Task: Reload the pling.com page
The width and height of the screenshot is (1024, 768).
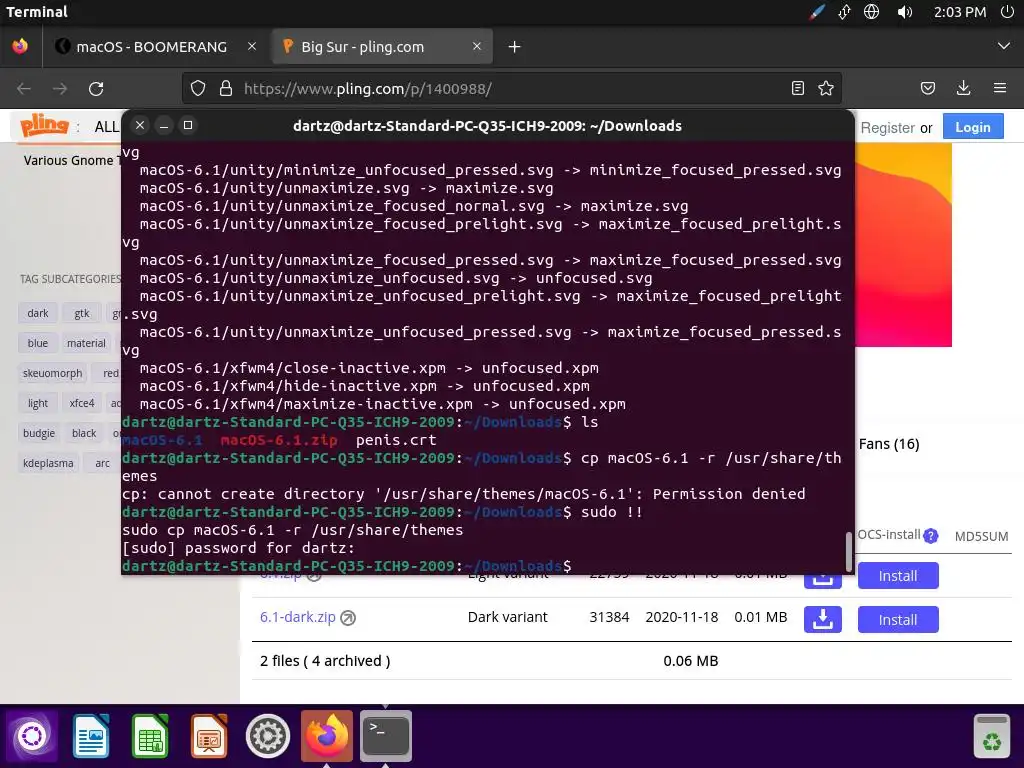Action: (96, 88)
